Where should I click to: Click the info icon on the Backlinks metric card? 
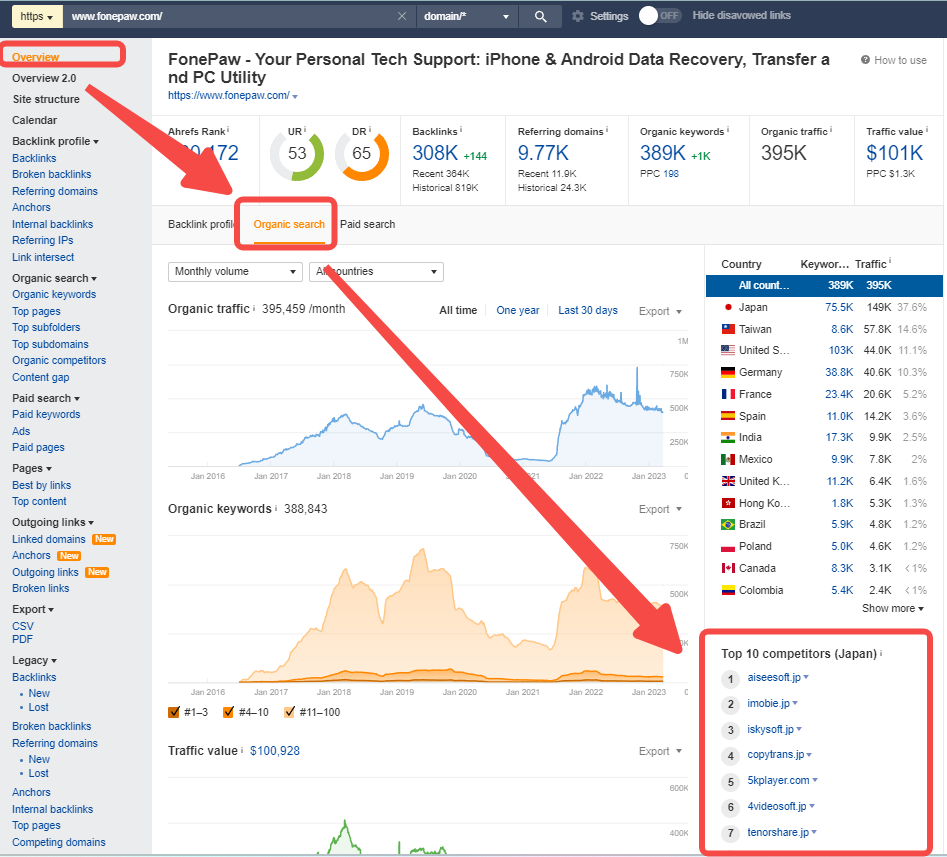pyautogui.click(x=461, y=129)
